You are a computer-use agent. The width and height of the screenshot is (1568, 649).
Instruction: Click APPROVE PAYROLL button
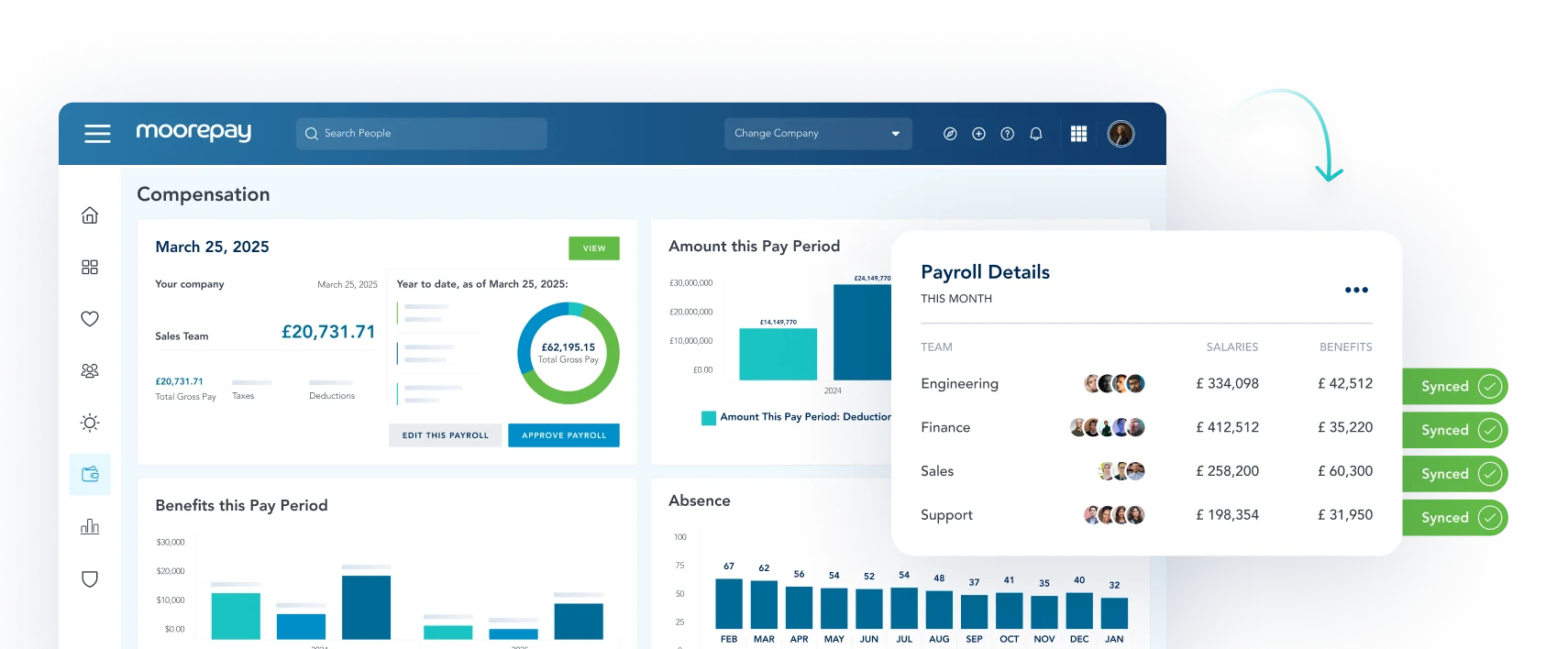tap(564, 435)
